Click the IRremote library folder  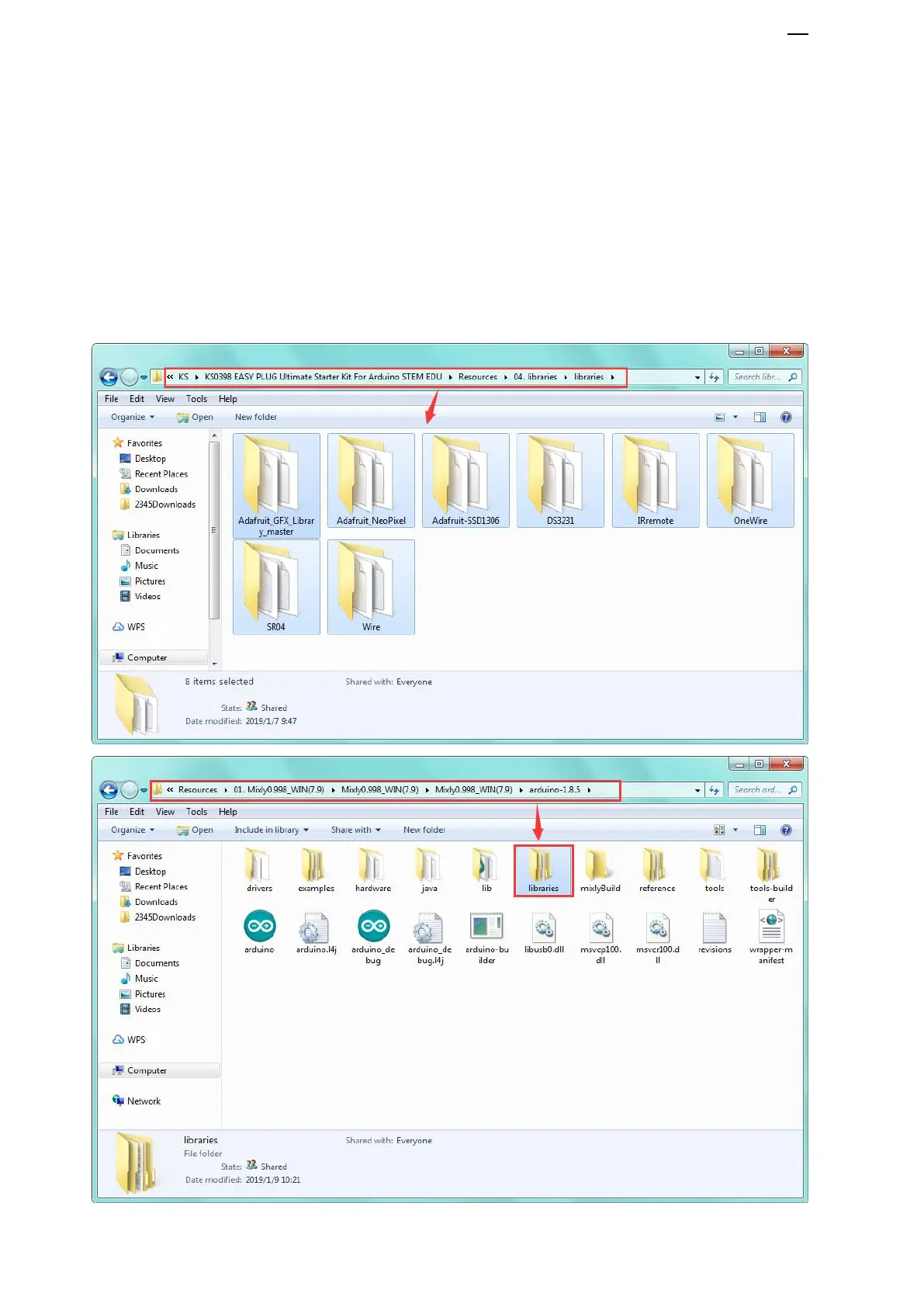point(655,480)
